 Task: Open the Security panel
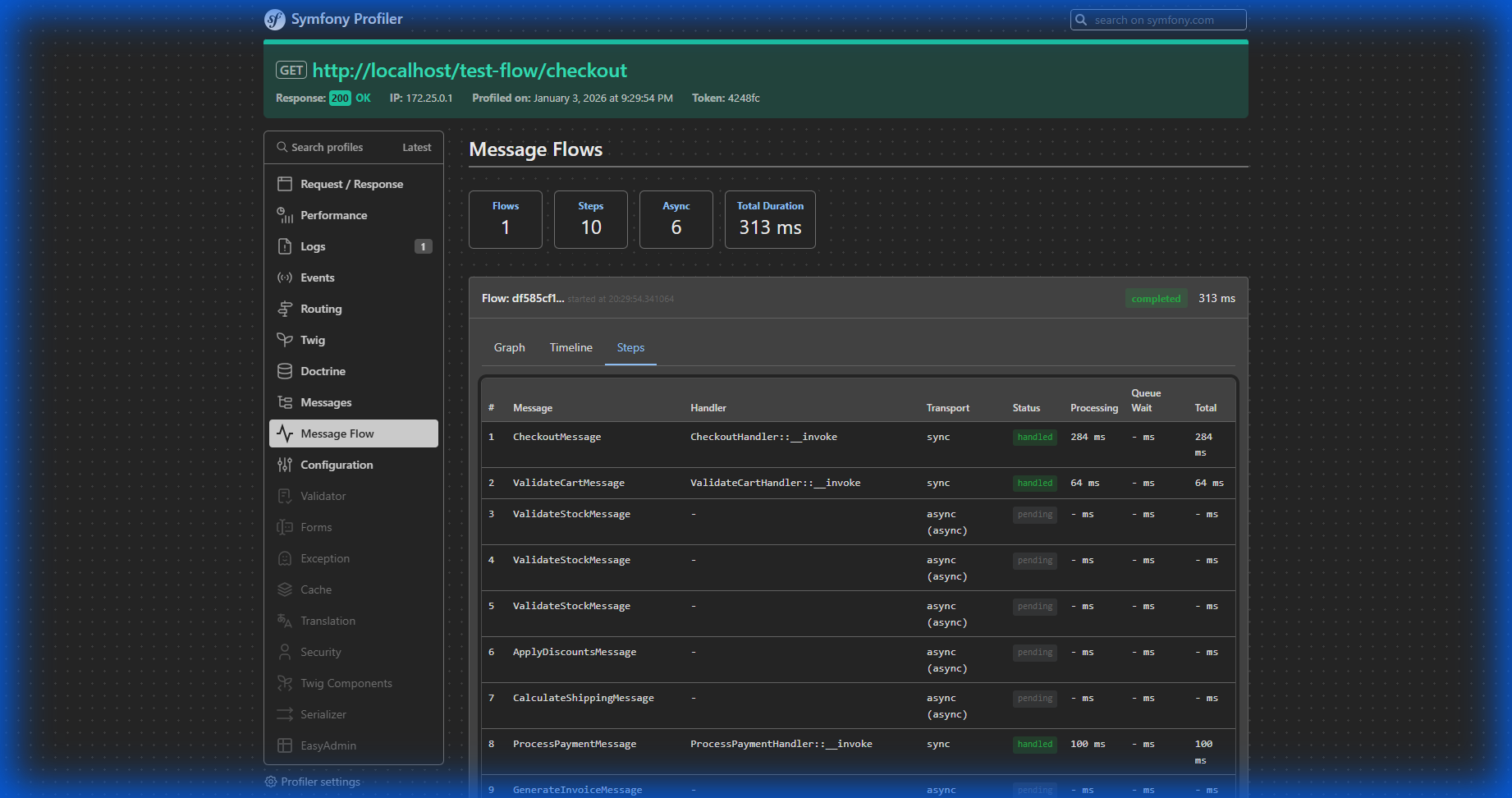(x=319, y=652)
